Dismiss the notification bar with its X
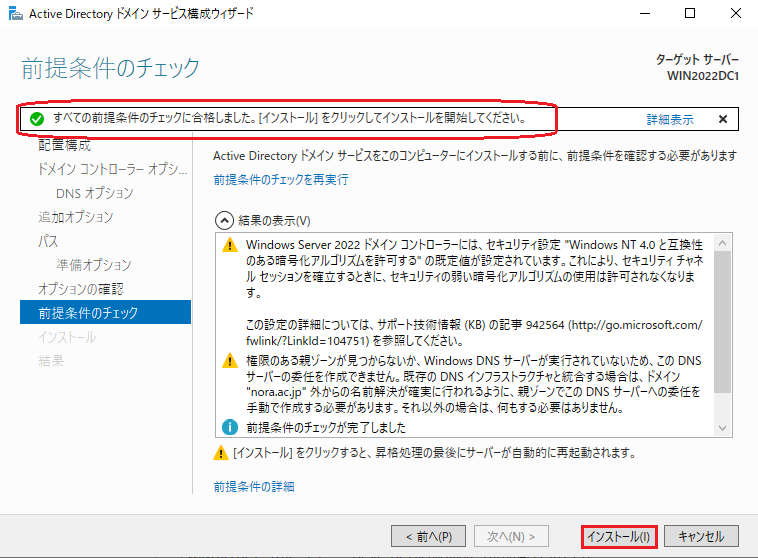 pos(723,119)
